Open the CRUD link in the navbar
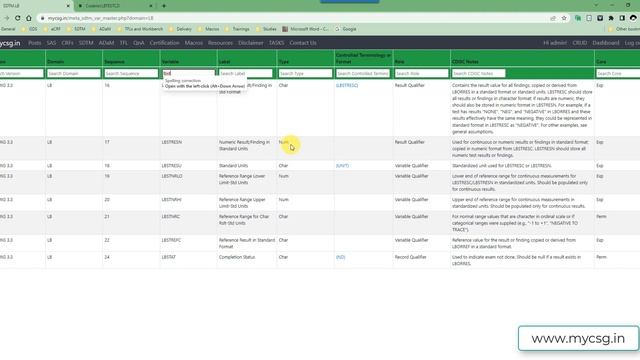 point(580,43)
